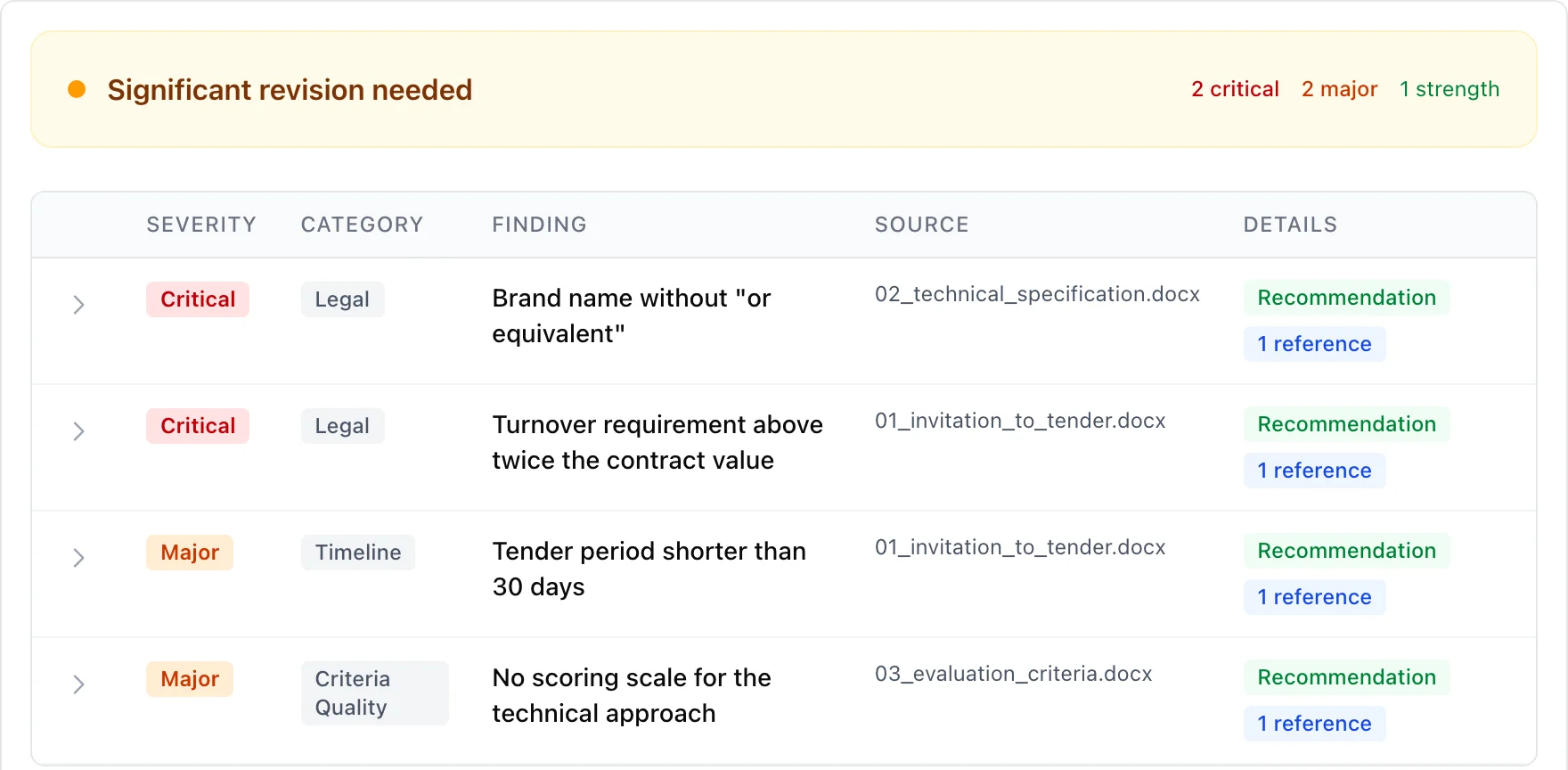Click the CATEGORY column header
Image resolution: width=1568 pixels, height=770 pixels.
pos(362,225)
